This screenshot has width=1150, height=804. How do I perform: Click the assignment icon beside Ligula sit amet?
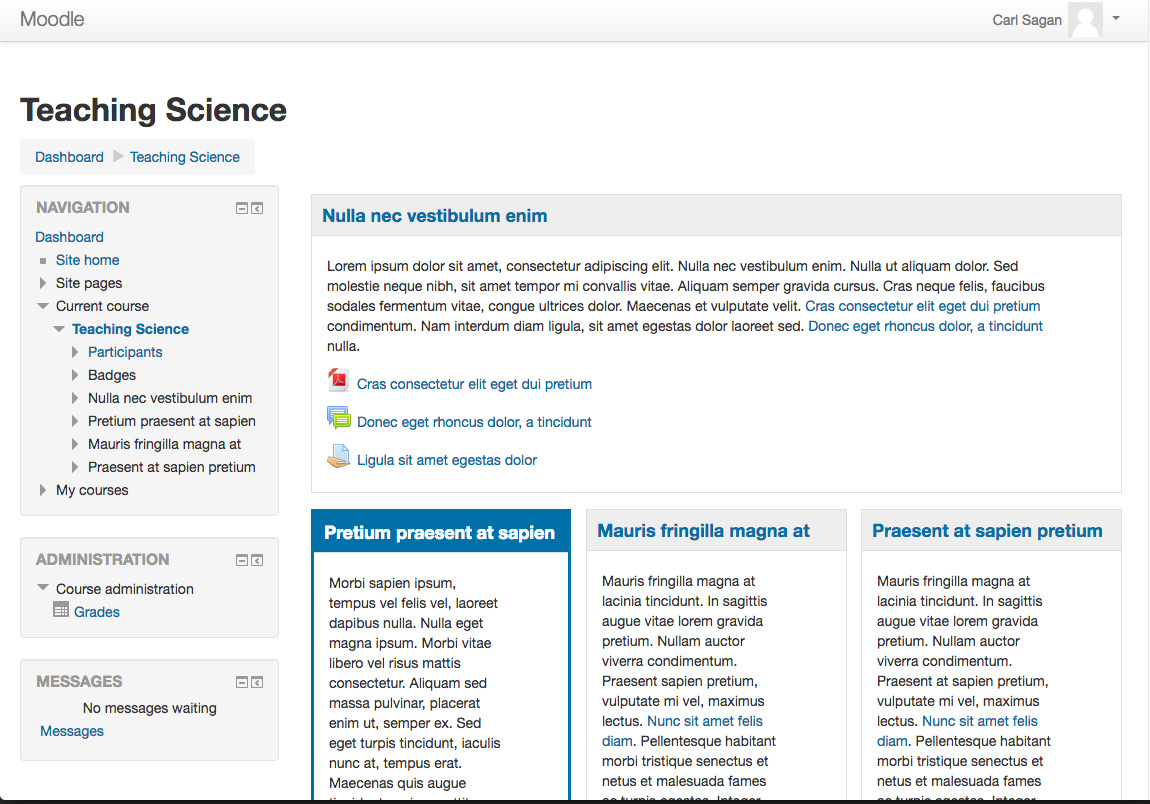(x=338, y=457)
